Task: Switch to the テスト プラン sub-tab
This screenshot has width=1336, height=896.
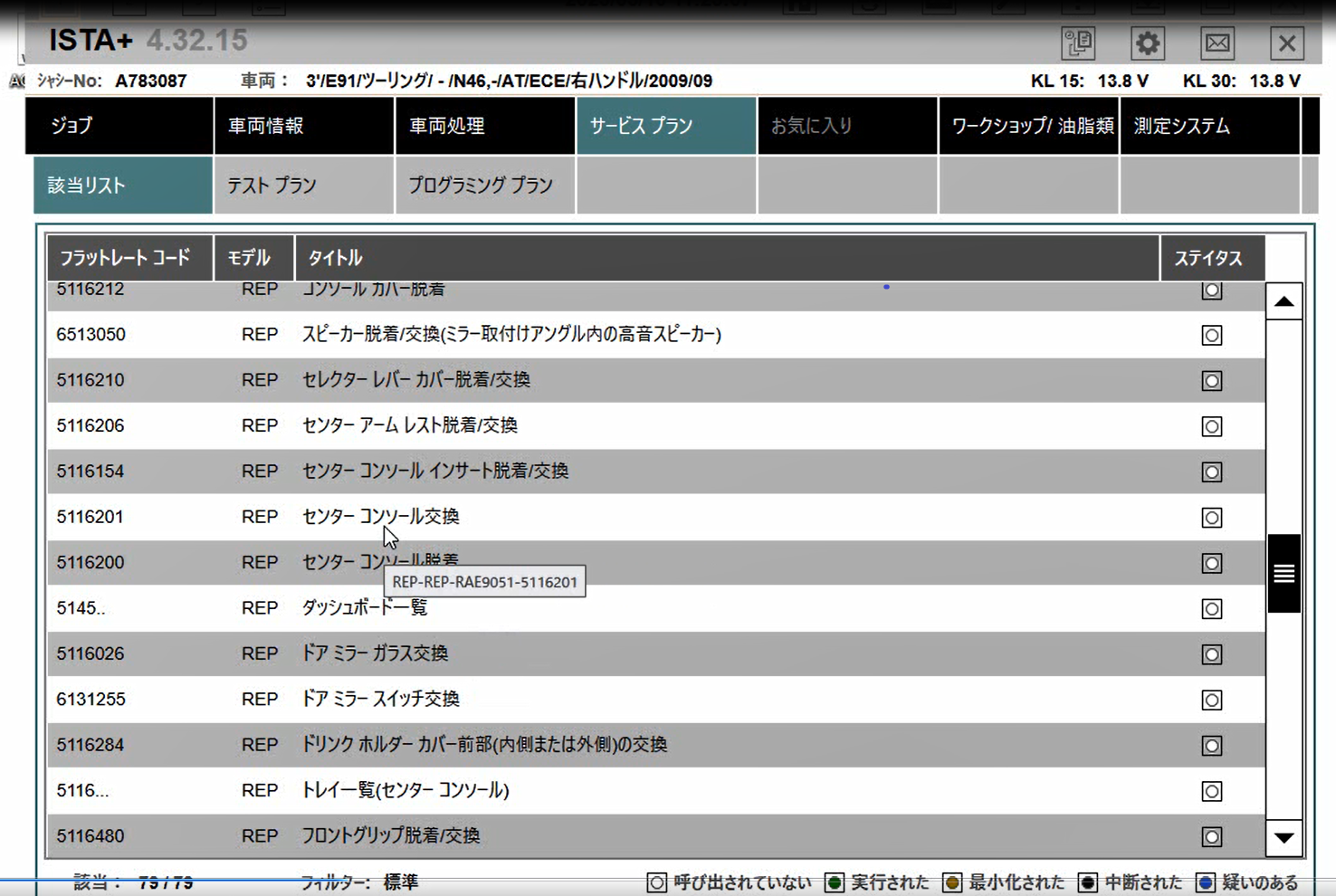Action: pyautogui.click(x=304, y=186)
